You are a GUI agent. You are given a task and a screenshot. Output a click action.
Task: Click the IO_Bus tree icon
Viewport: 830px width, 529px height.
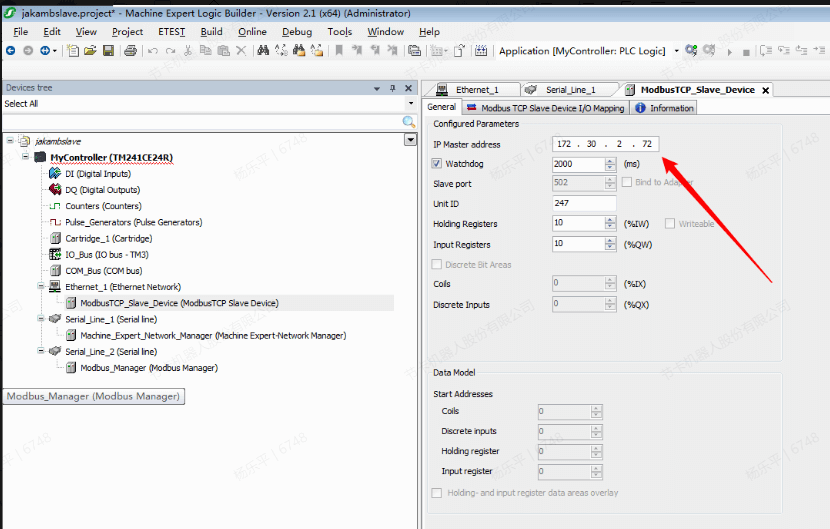click(x=56, y=254)
